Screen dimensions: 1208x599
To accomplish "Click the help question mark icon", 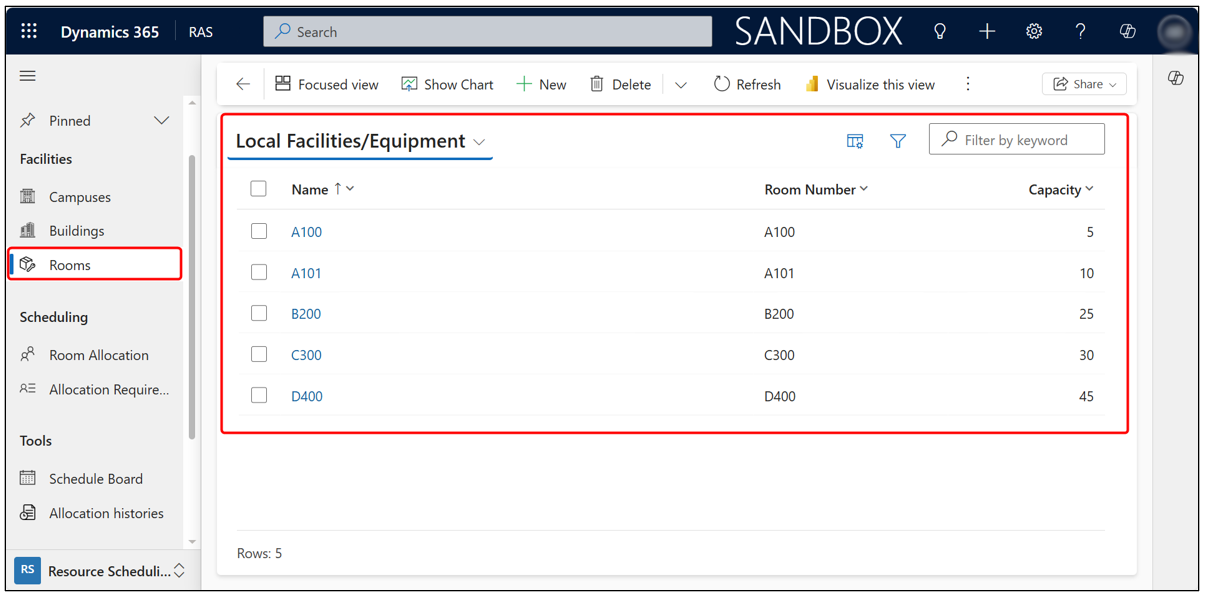I will coord(1080,32).
